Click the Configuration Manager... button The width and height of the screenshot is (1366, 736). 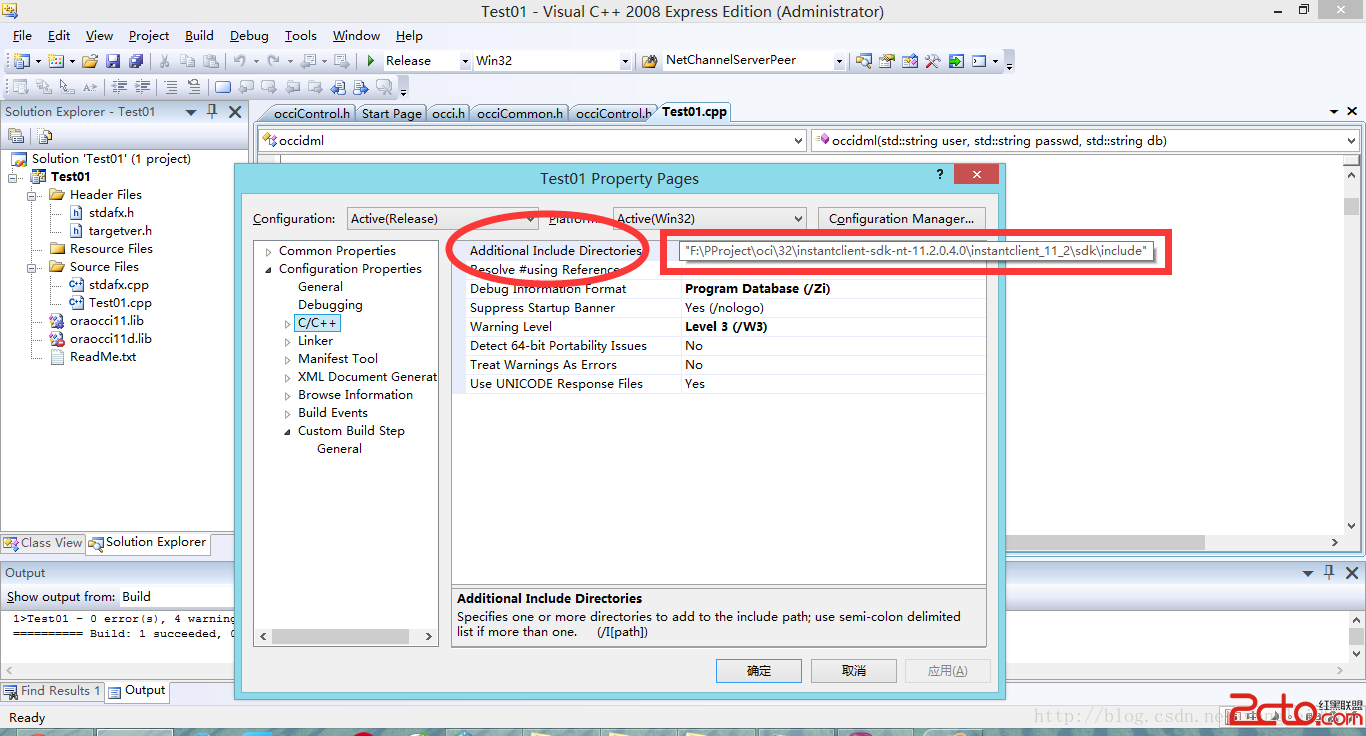pyautogui.click(x=901, y=219)
